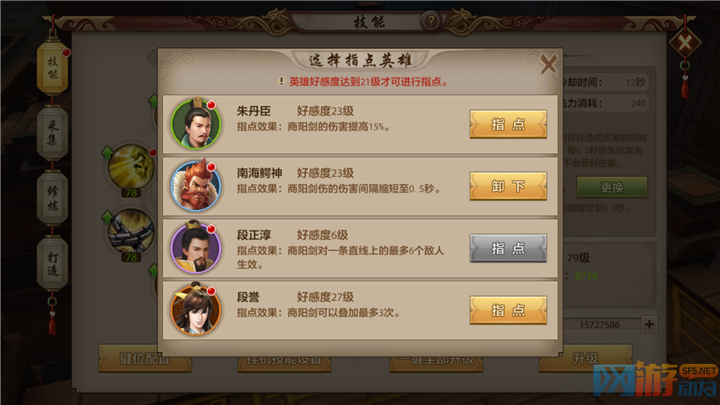
Task: Click 指点 button for 段誉
Action: pos(508,310)
